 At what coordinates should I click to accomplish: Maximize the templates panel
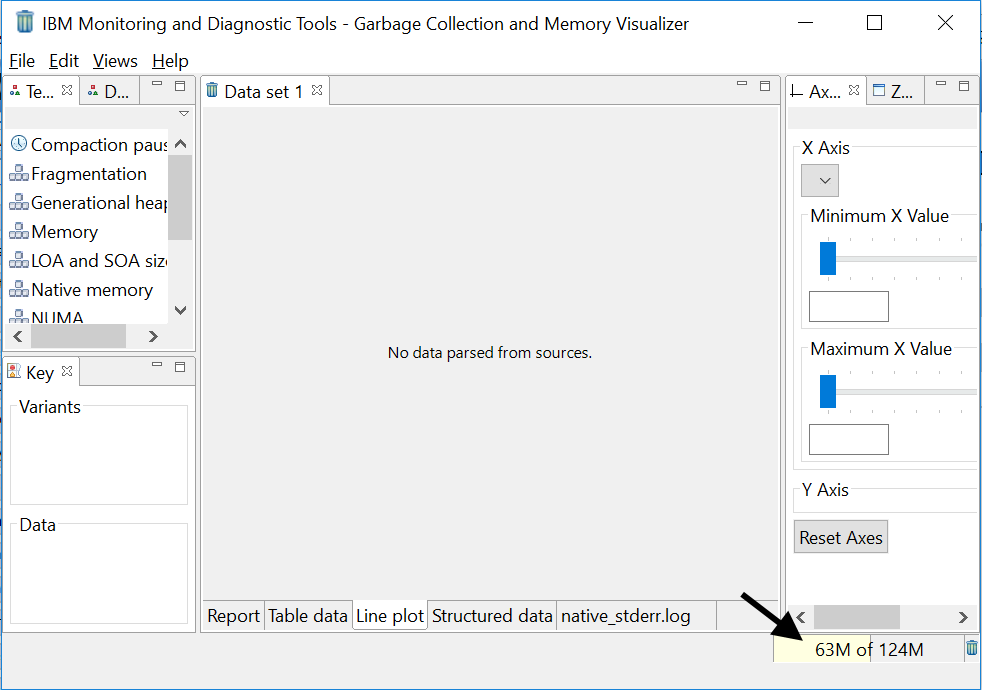click(x=180, y=86)
